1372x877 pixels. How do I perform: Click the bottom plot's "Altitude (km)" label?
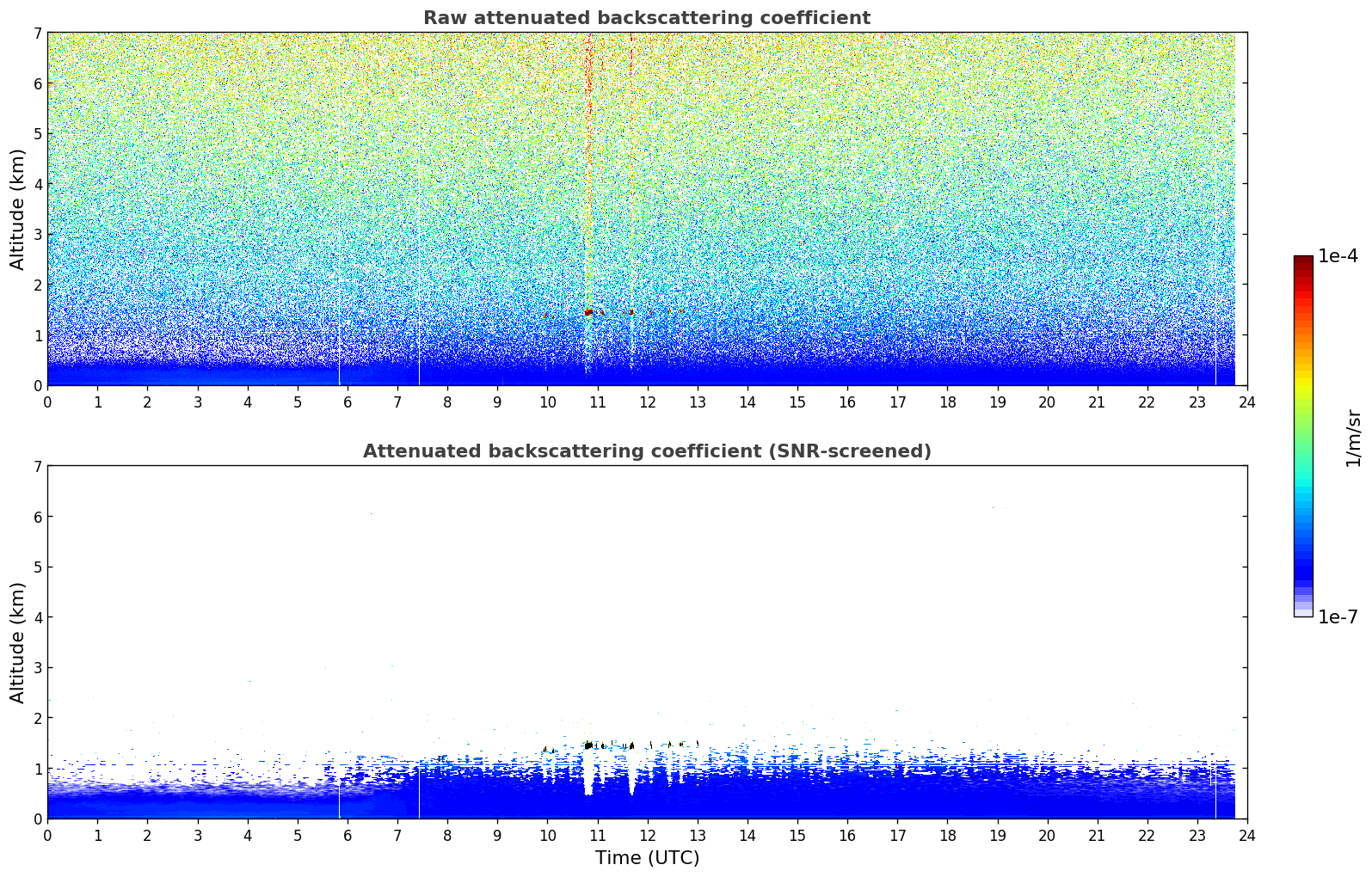point(18,642)
